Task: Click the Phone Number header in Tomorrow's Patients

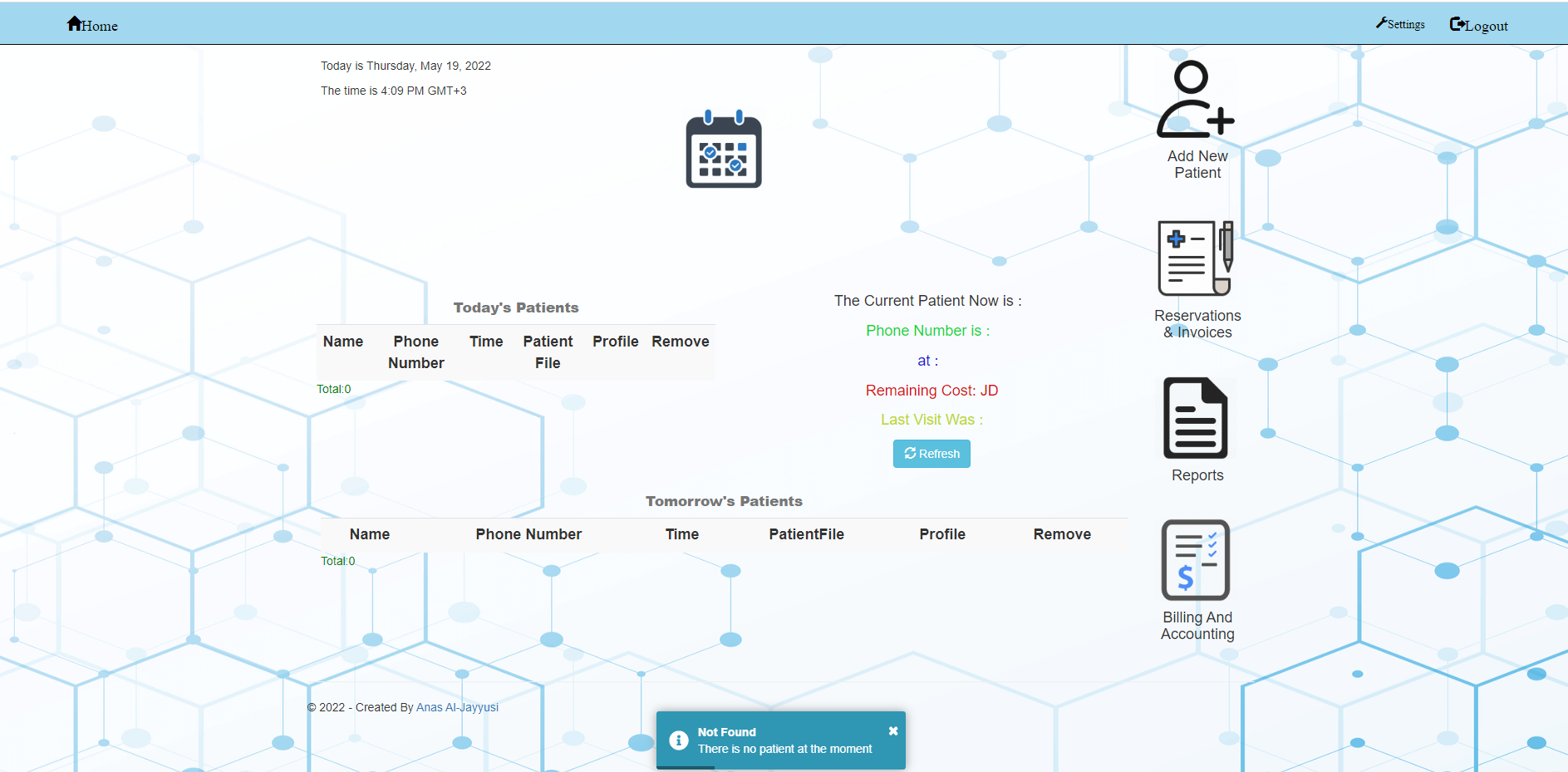Action: pos(528,534)
